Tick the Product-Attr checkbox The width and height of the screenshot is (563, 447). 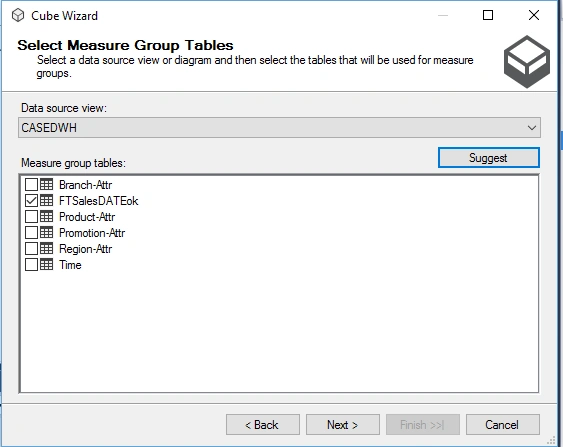point(31,216)
